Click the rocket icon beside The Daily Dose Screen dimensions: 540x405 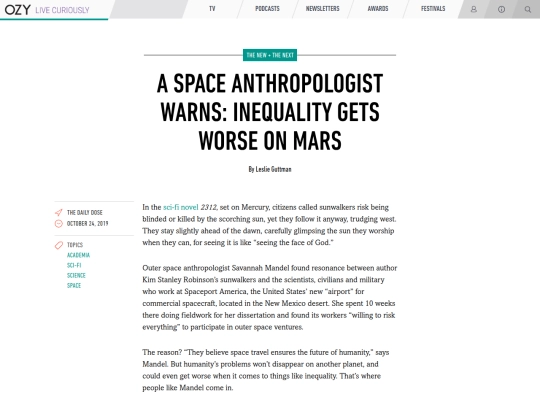point(59,212)
